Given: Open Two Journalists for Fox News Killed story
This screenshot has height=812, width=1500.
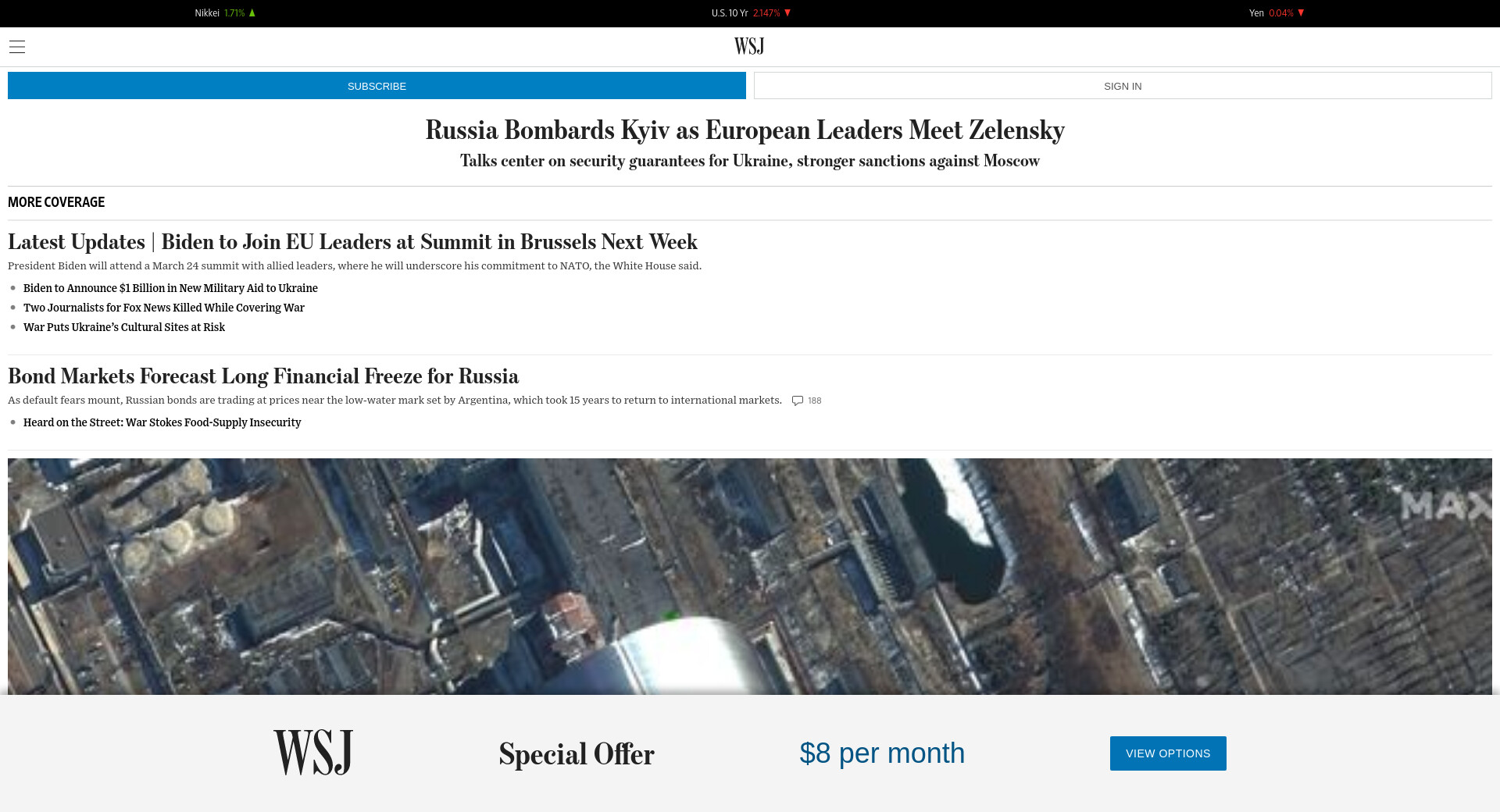Looking at the screenshot, I should (x=164, y=308).
